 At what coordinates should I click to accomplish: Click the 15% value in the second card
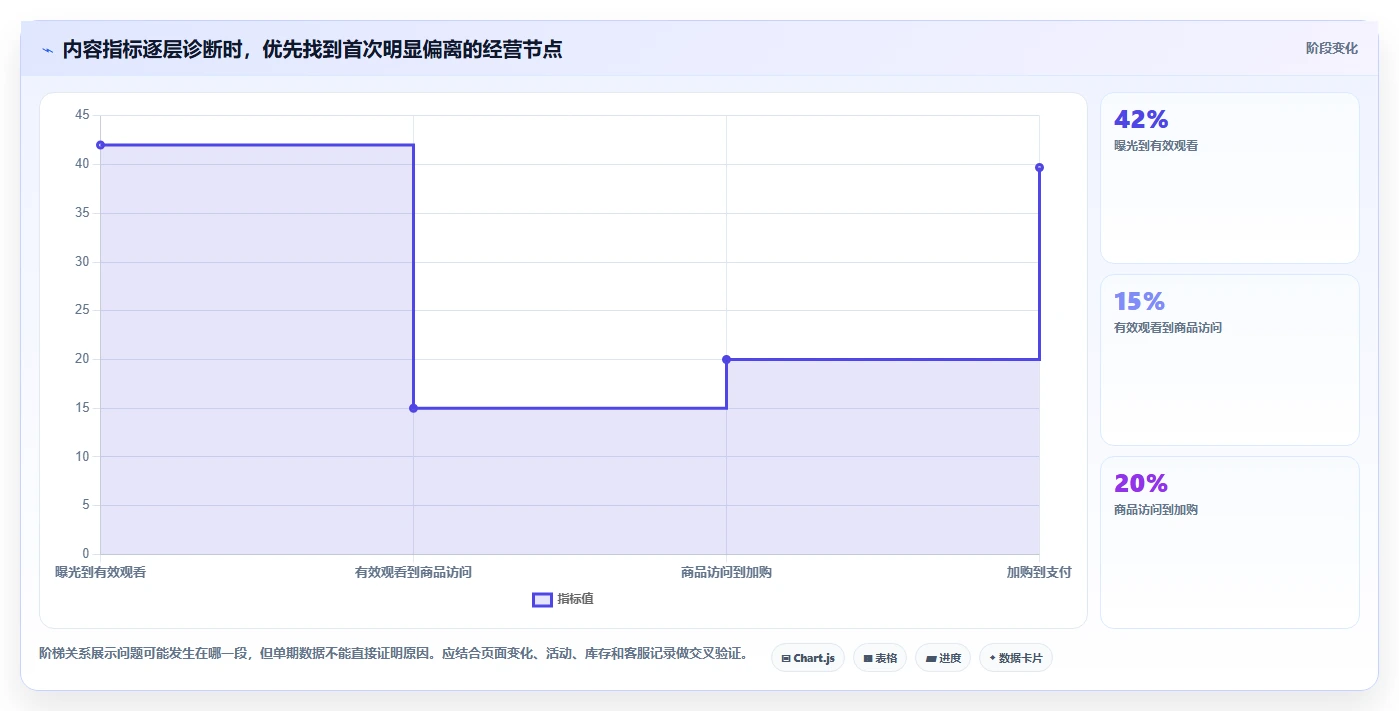[x=1139, y=301]
